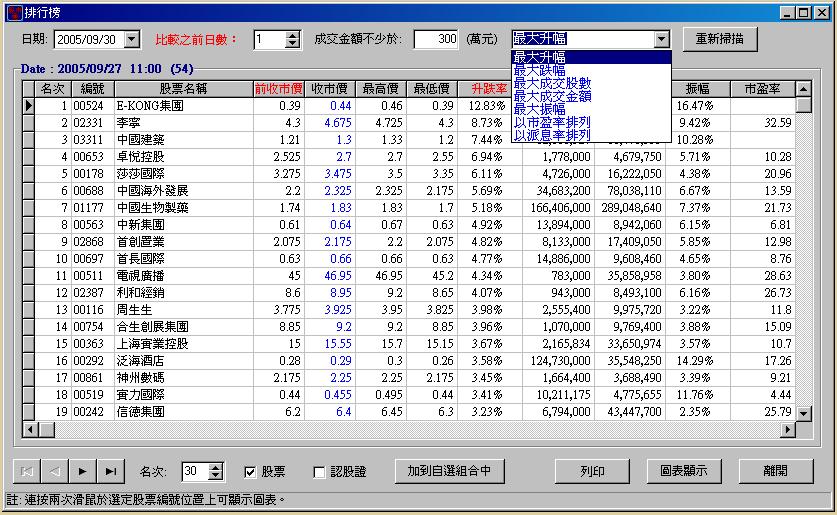Uncheck the 股票 checkbox
Viewport: 837px width, 515px height.
(x=250, y=472)
